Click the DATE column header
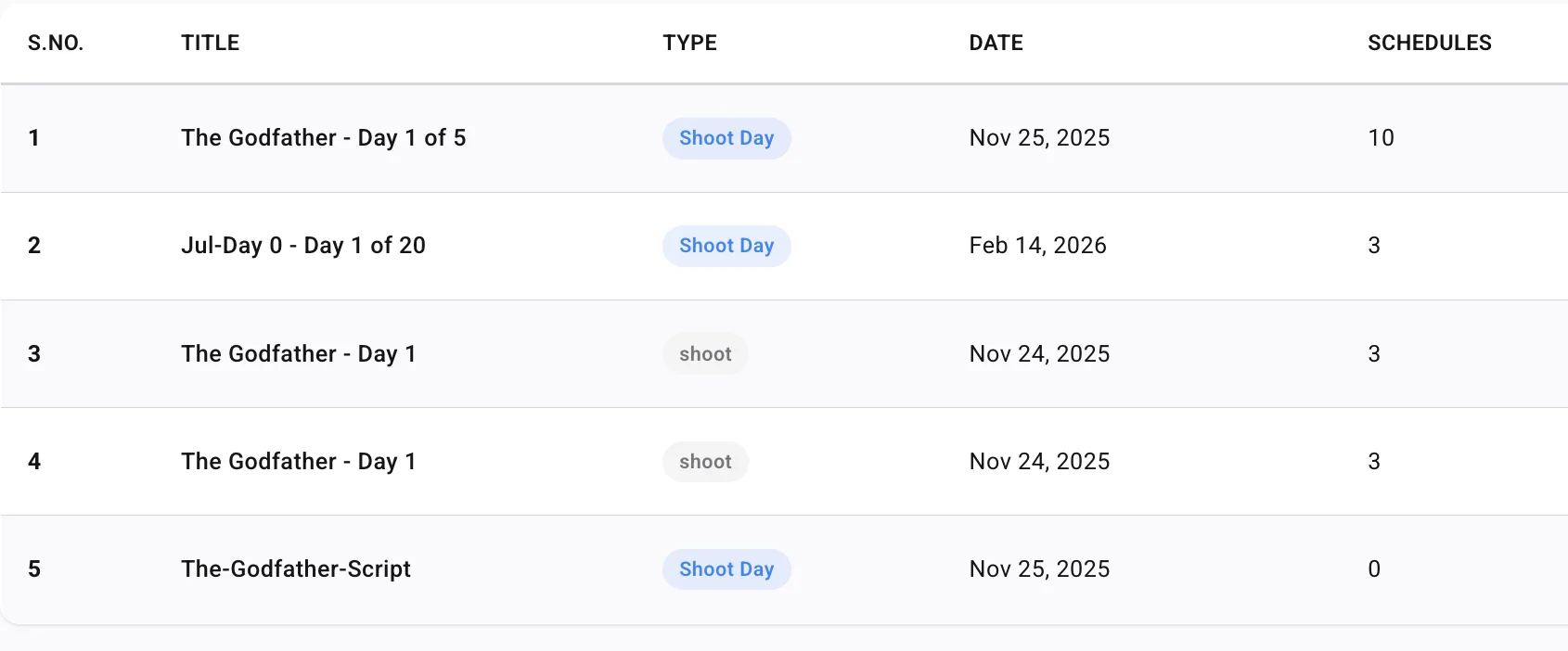The height and width of the screenshot is (651, 1568). [x=996, y=43]
